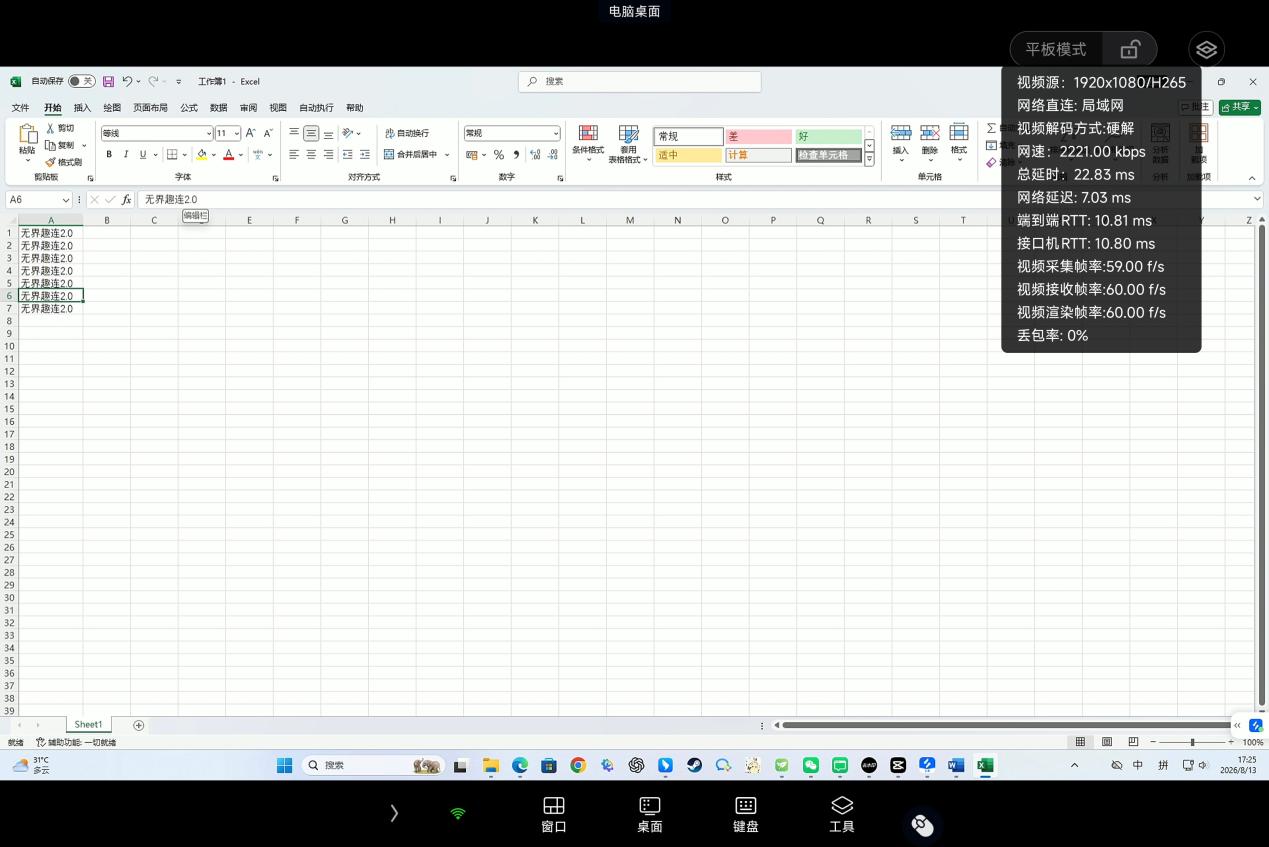Click the Format as Table (套用表格格式) icon
This screenshot has width=1269, height=847.
[628, 134]
